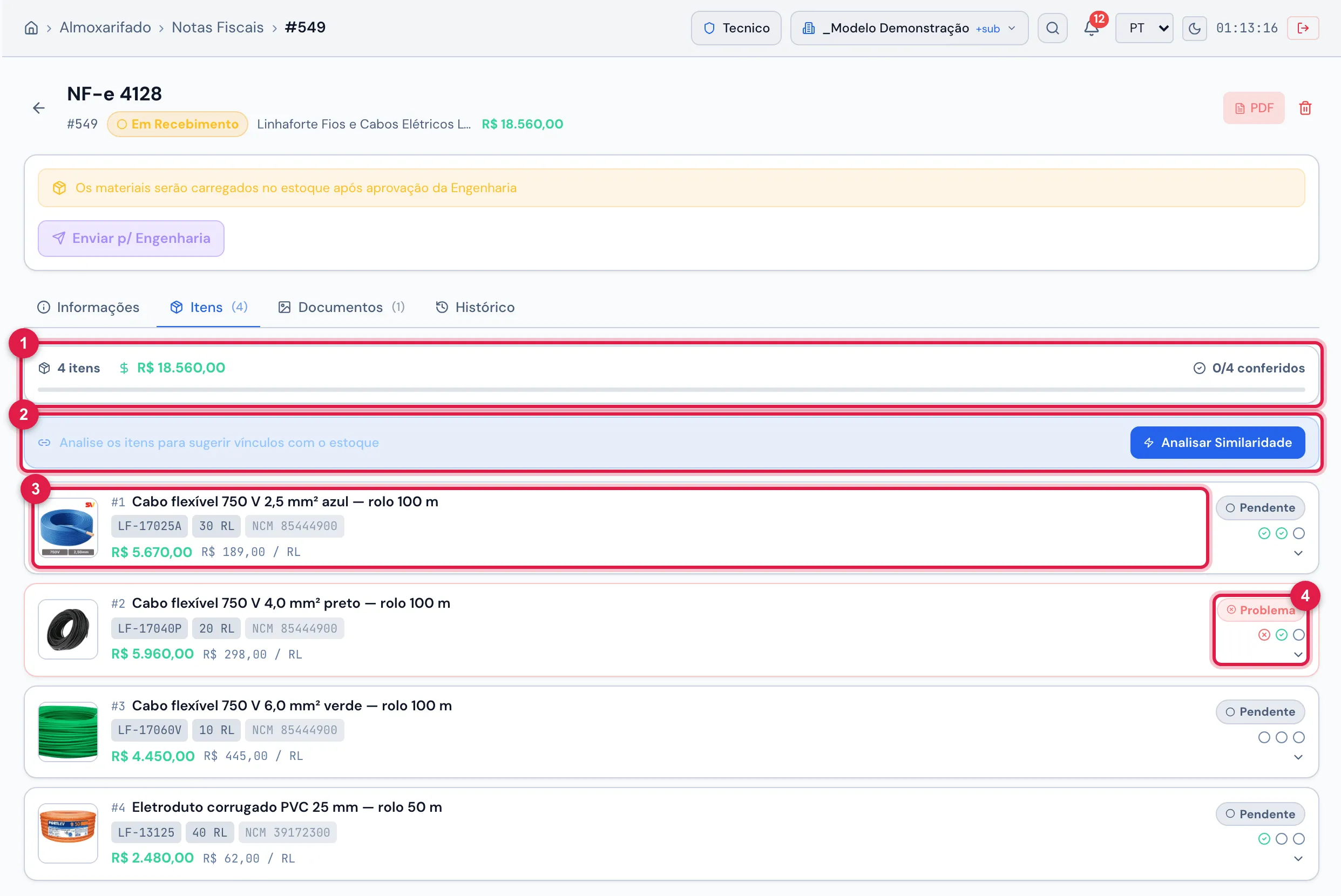Open the green cable thumbnail of item #3
Image resolution: width=1341 pixels, height=896 pixels.
tap(68, 731)
